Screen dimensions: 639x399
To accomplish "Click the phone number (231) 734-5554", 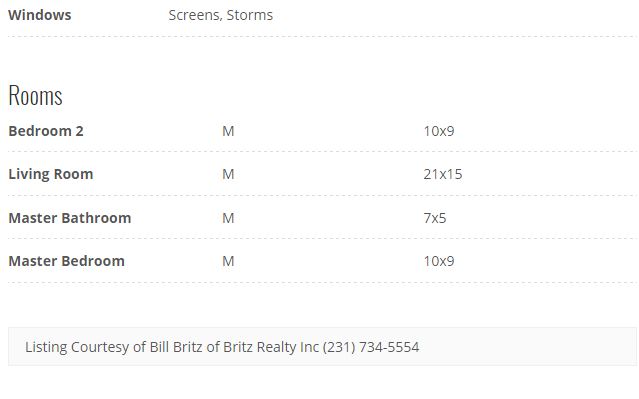I will coord(371,347).
